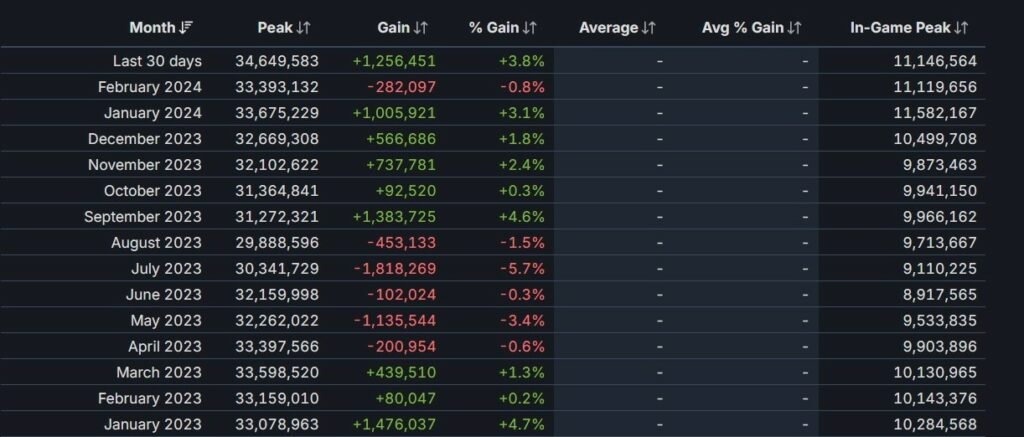
Task: Click the -3.4% value for May 2023
Action: click(523, 321)
